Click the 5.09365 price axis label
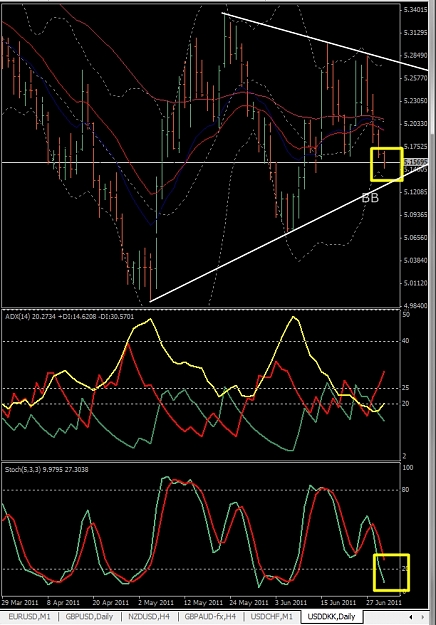The width and height of the screenshot is (436, 625). [x=415, y=214]
